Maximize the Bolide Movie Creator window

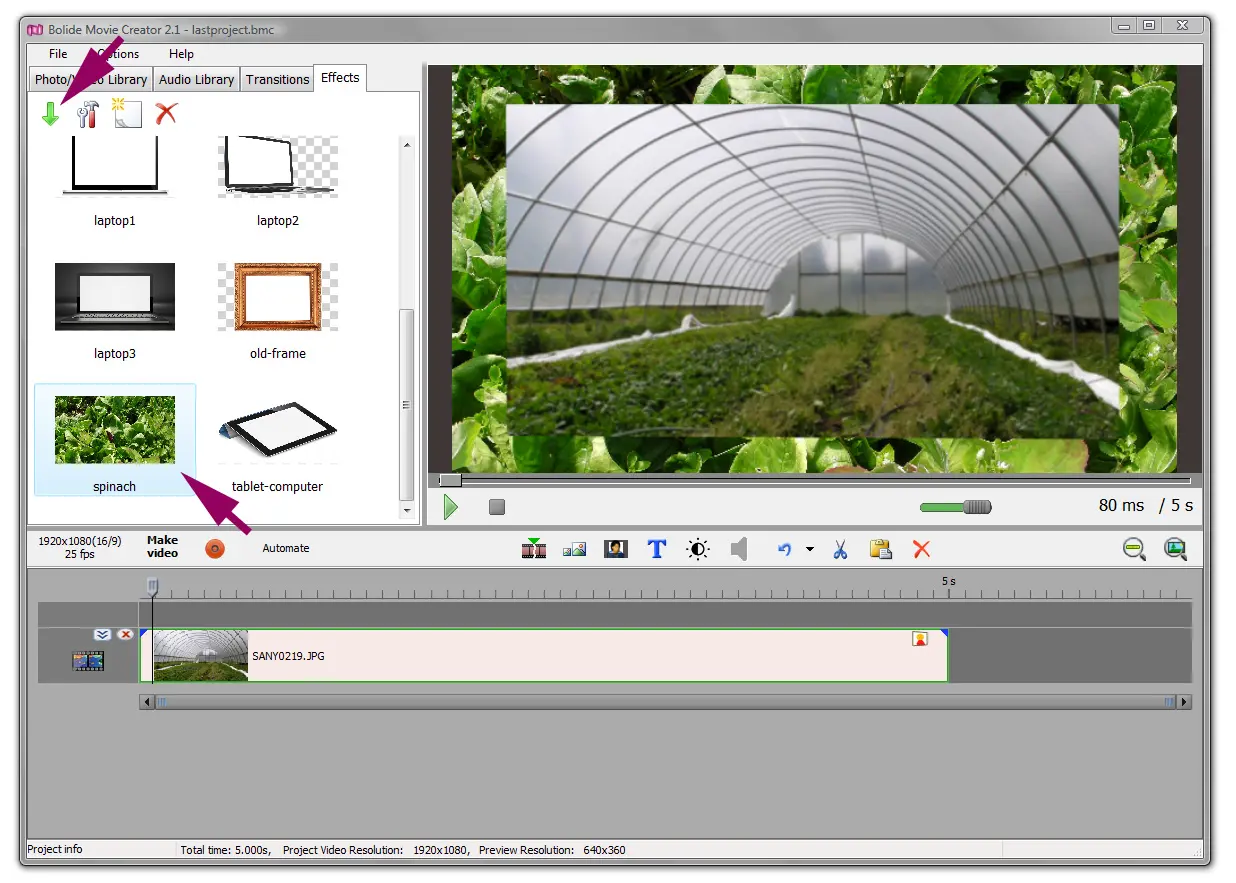(1149, 26)
